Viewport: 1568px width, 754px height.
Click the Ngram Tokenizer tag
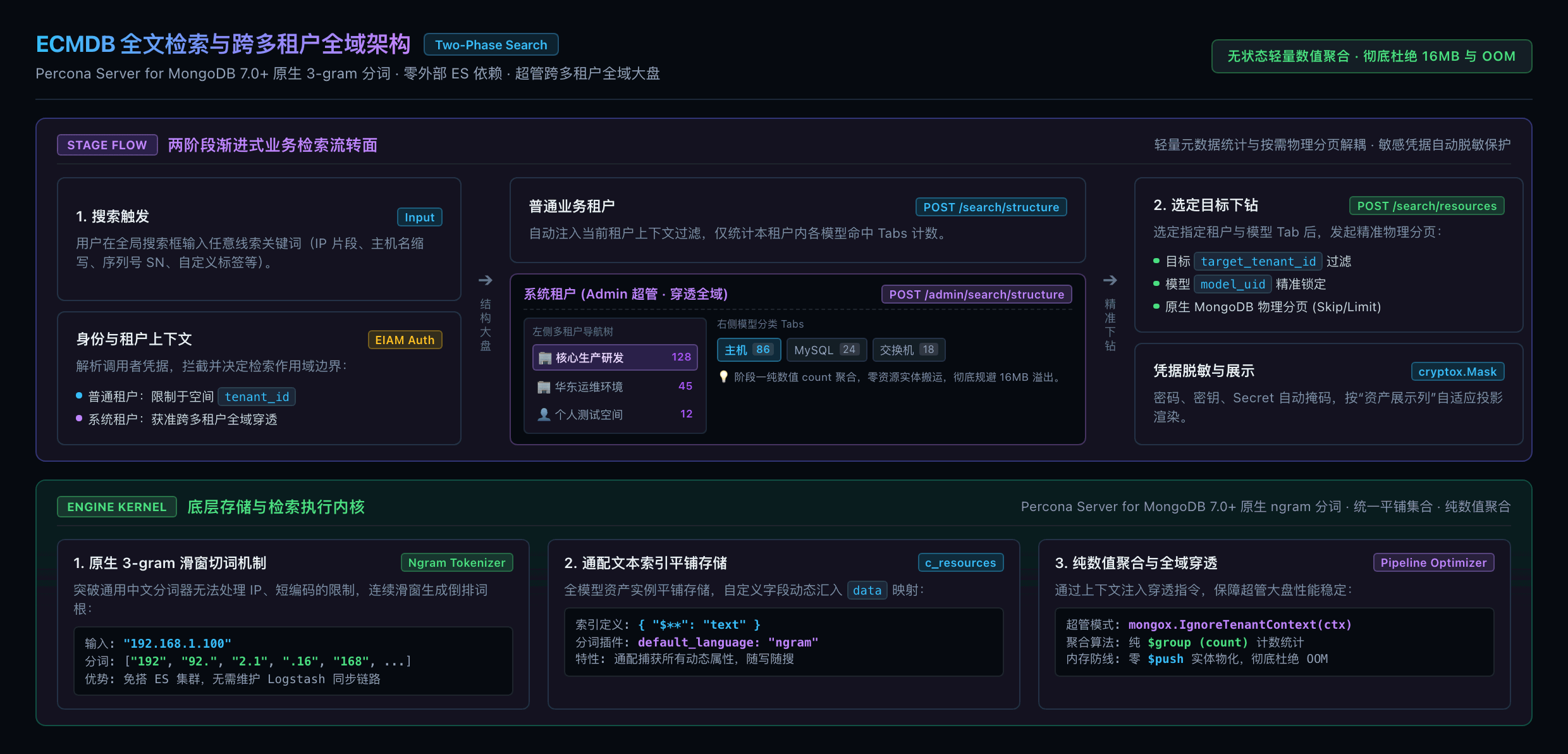coord(456,562)
